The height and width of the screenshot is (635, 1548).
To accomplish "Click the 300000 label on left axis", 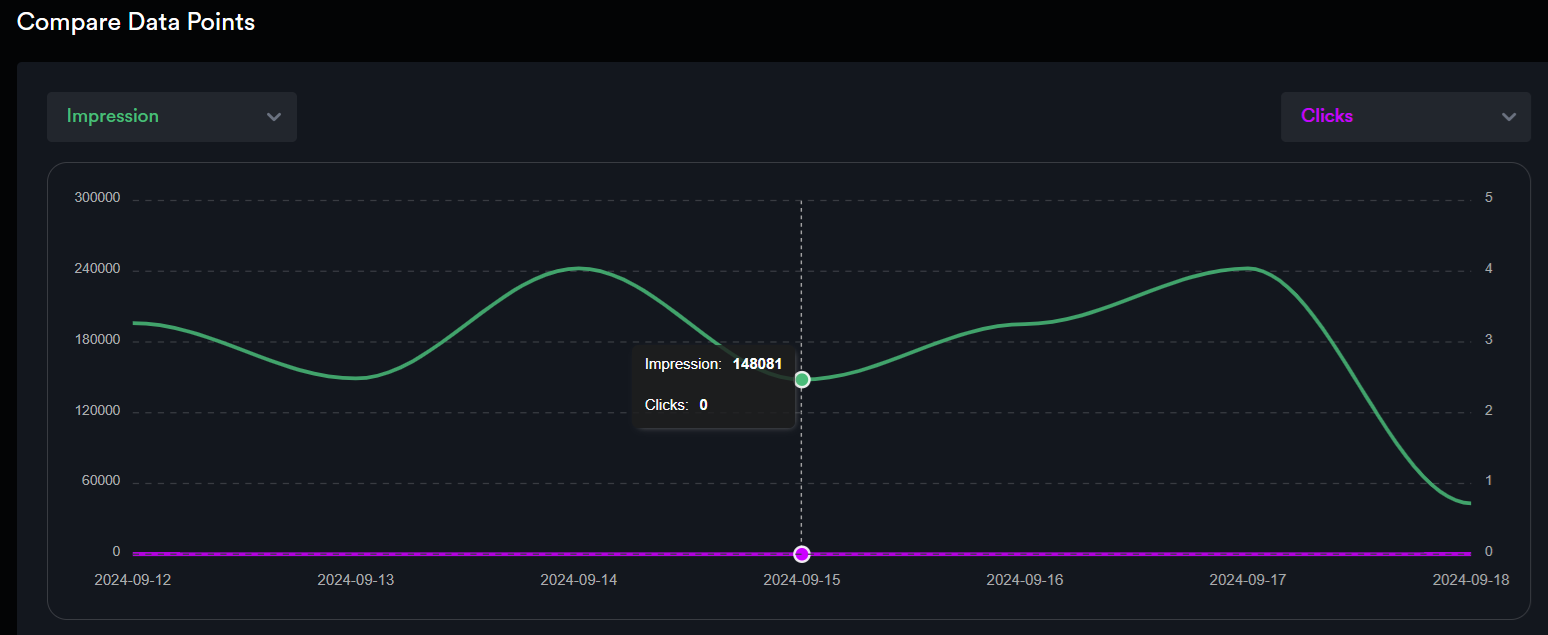I will pos(97,198).
